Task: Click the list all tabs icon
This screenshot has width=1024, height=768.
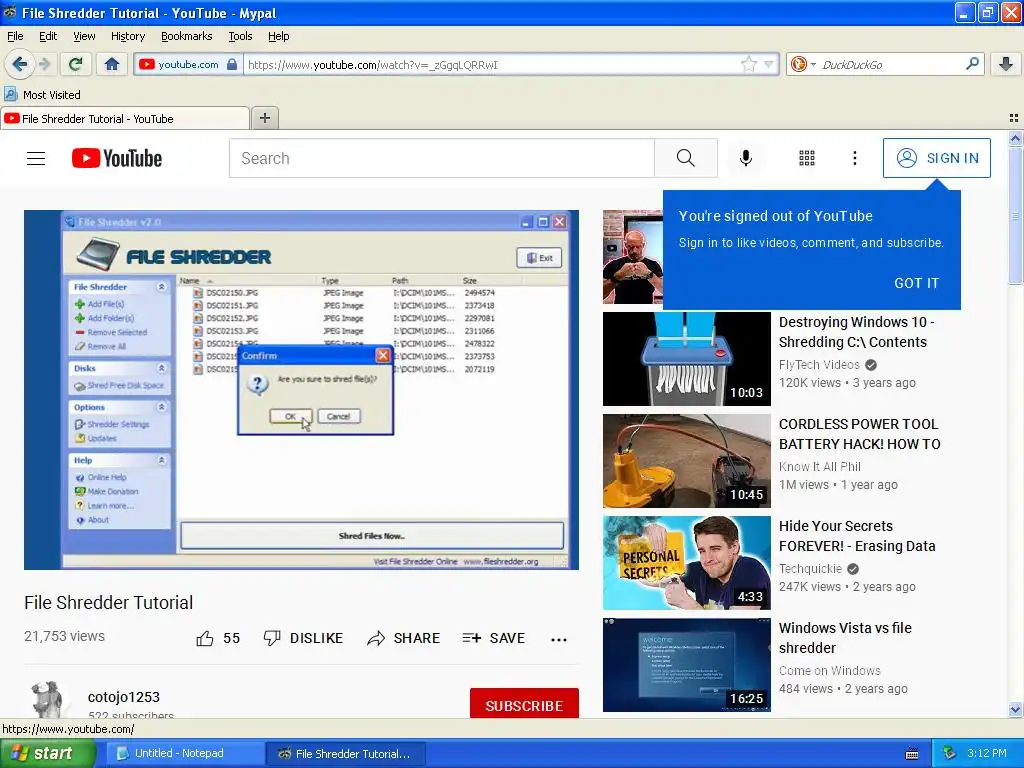Action: pyautogui.click(x=1014, y=118)
